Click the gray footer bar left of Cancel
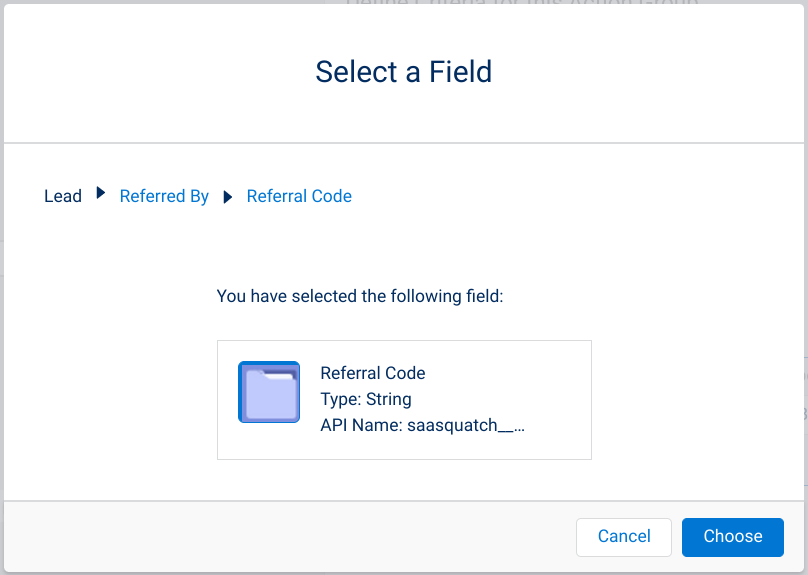Image resolution: width=808 pixels, height=575 pixels. tap(289, 537)
